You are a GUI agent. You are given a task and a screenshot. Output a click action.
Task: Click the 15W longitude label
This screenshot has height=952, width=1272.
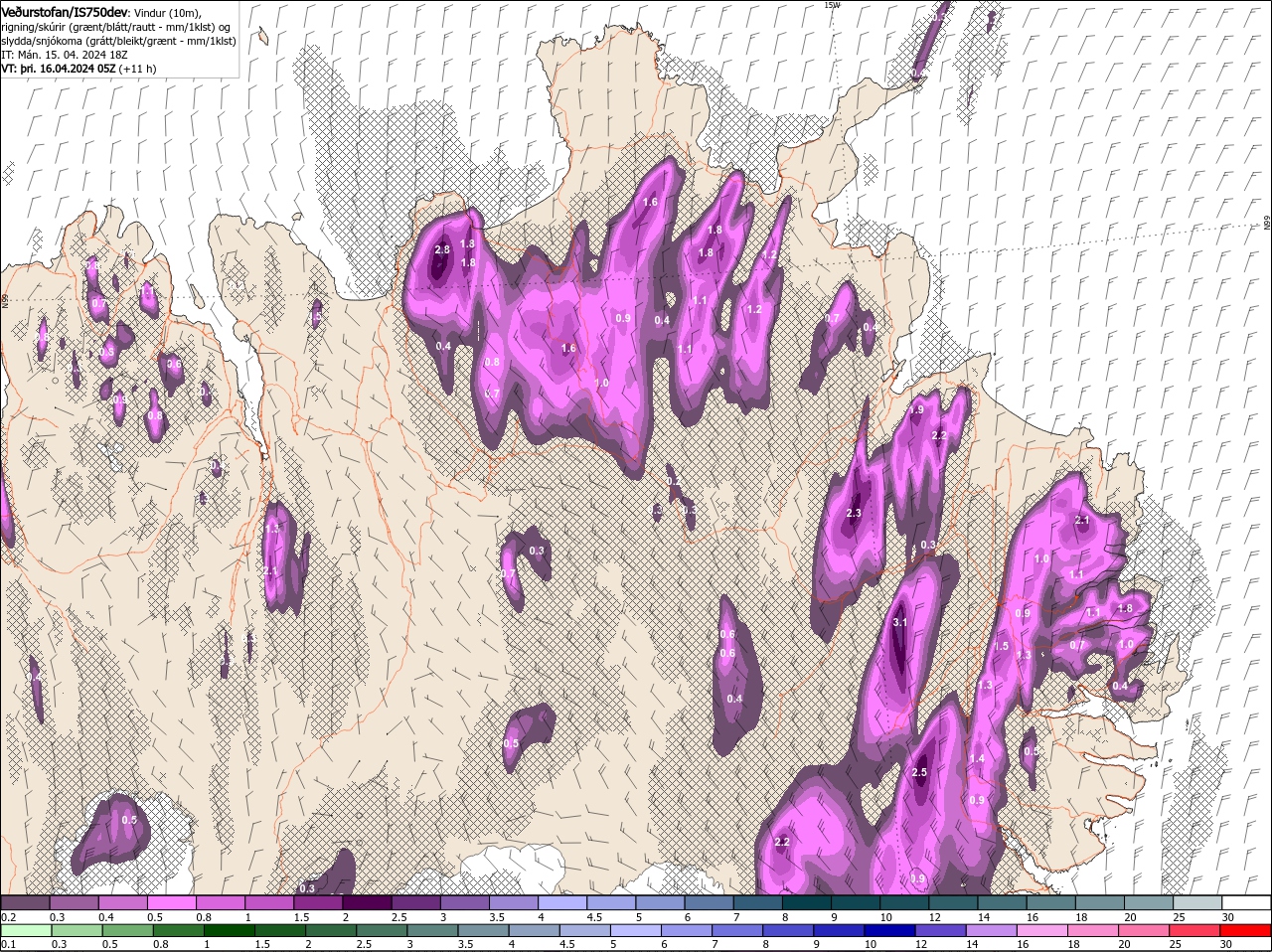832,5
